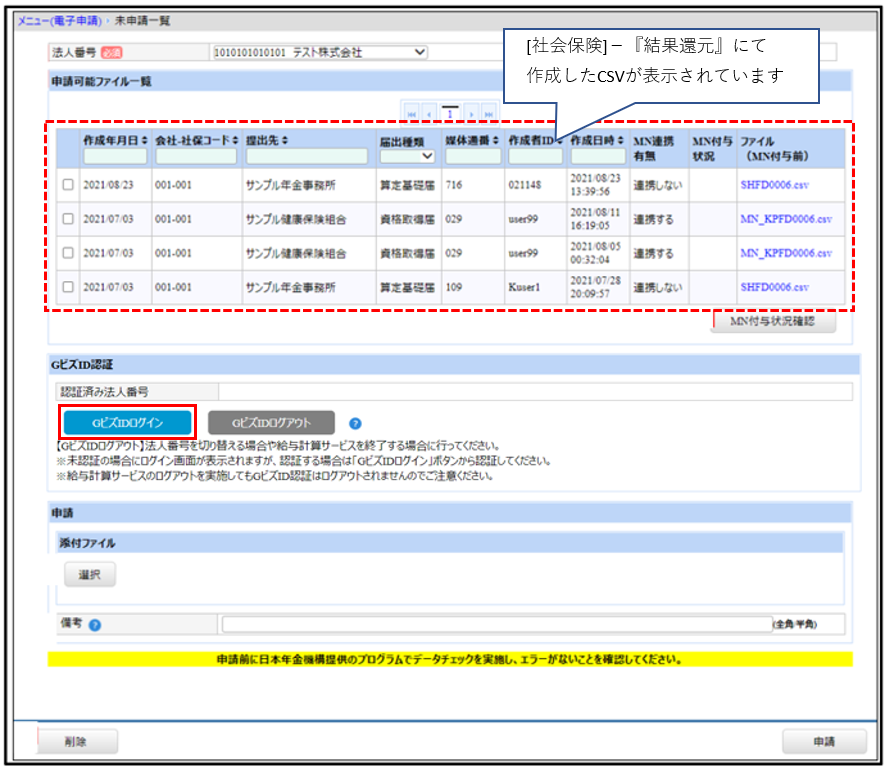888x768 pixels.
Task: Open SHFD0006.csv in the Kuser1 row
Action: [x=774, y=287]
